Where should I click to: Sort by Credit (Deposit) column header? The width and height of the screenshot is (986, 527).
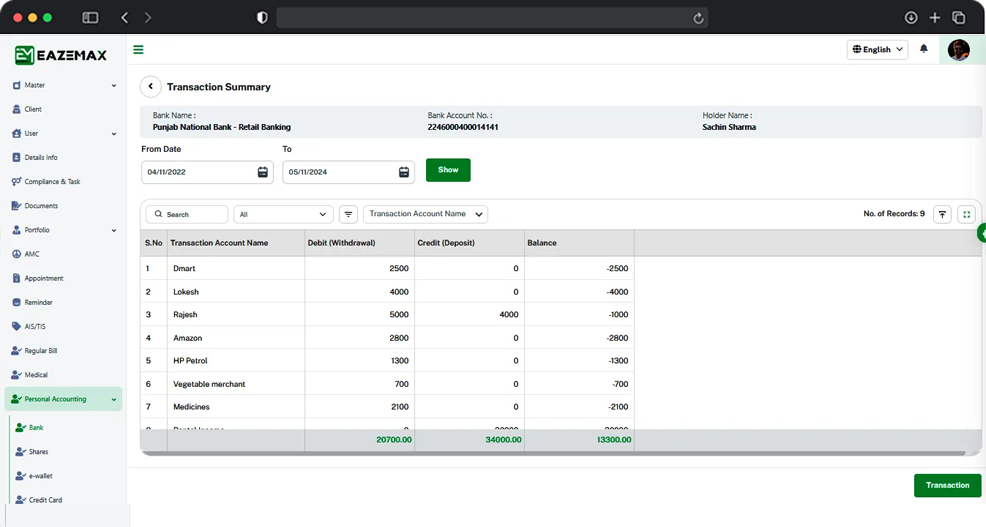point(470,243)
